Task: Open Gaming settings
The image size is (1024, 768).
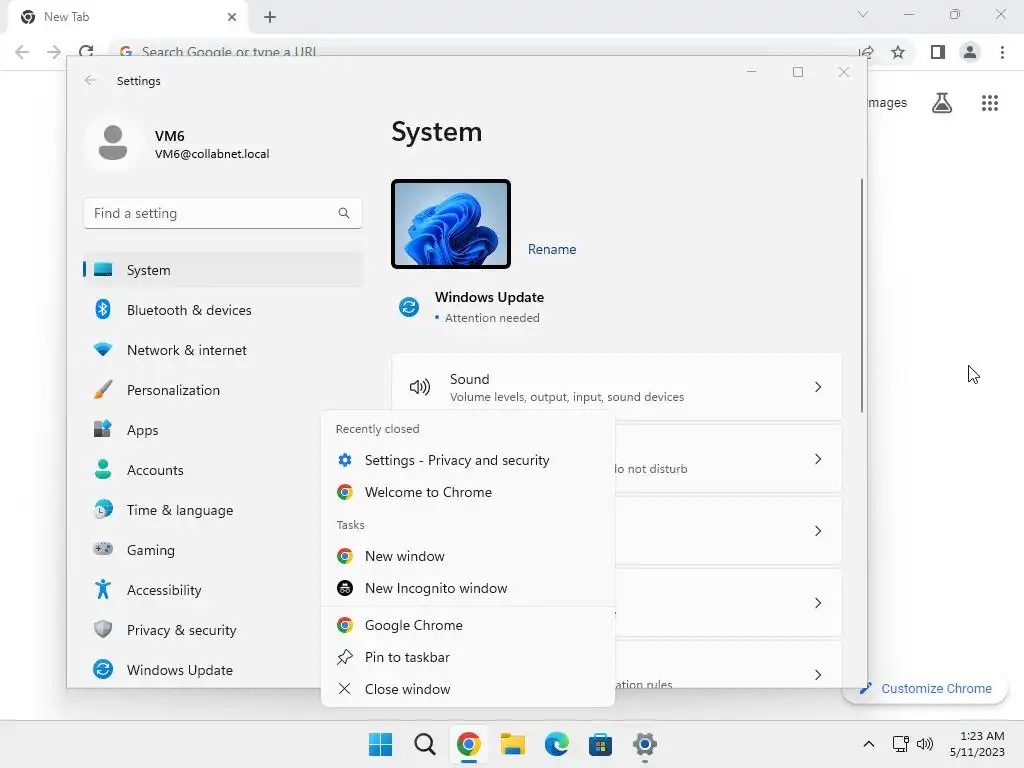Action: pyautogui.click(x=202, y=550)
